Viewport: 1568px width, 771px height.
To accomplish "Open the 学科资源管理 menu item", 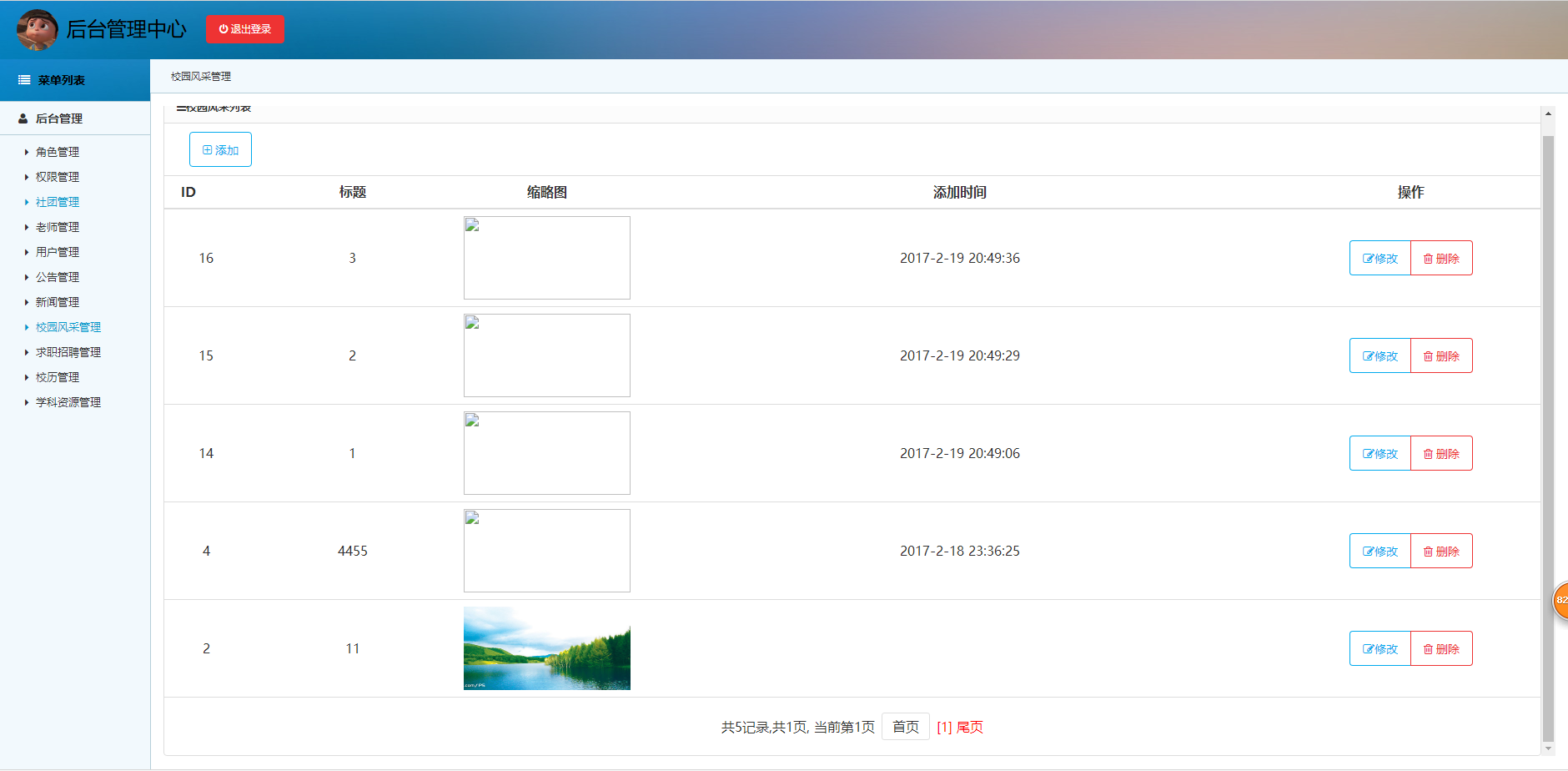I will tap(68, 402).
